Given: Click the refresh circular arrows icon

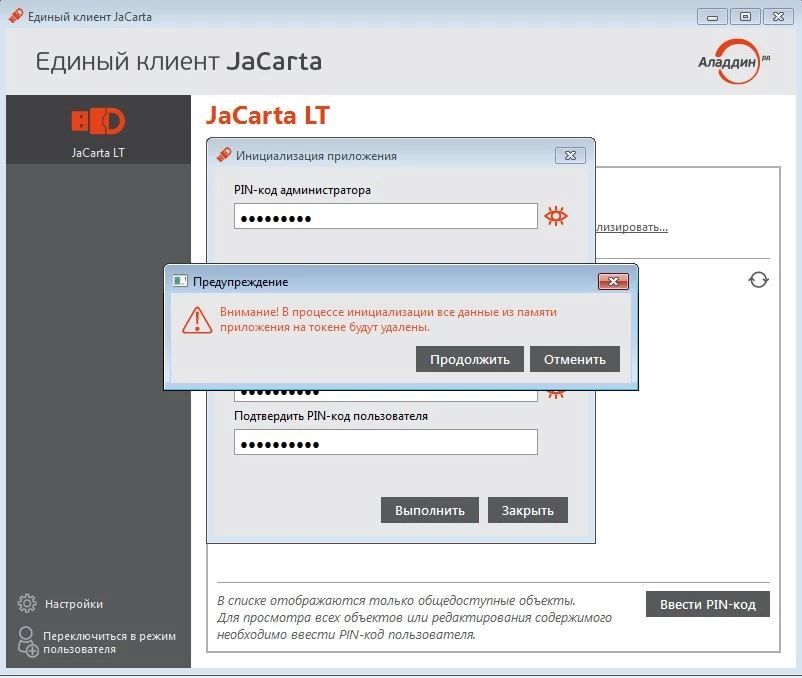Looking at the screenshot, I should tap(758, 280).
